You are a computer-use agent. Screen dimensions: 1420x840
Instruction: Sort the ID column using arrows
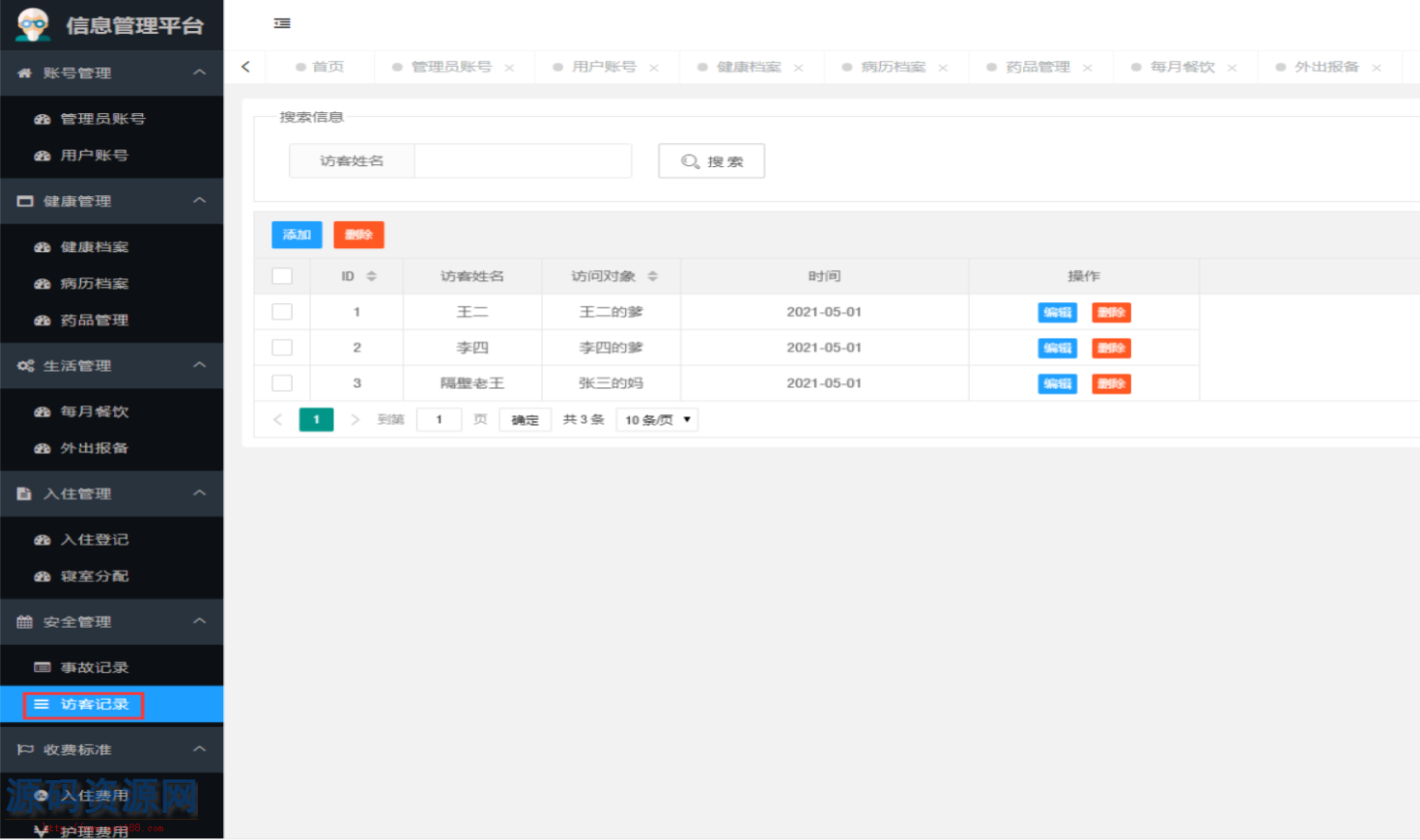(x=371, y=276)
